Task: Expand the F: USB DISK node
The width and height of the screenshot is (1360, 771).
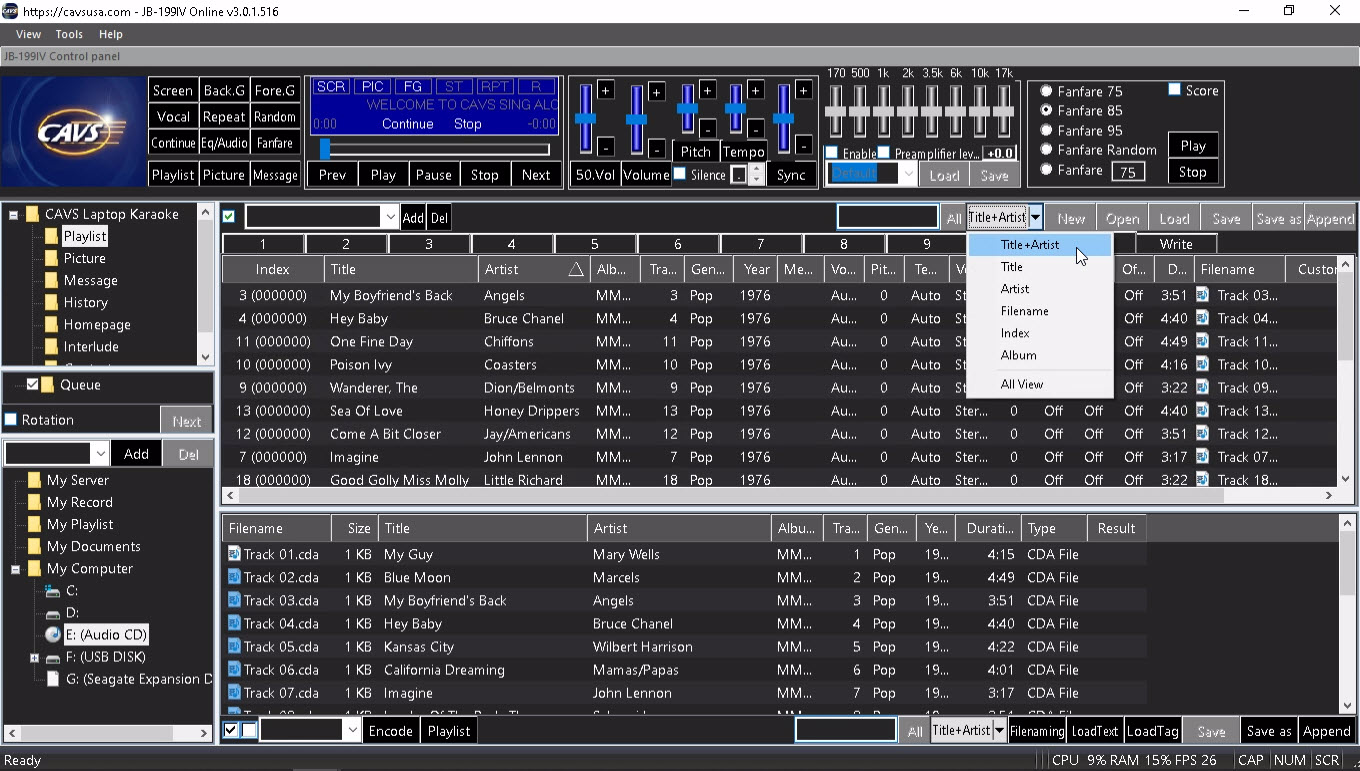Action: 34,657
